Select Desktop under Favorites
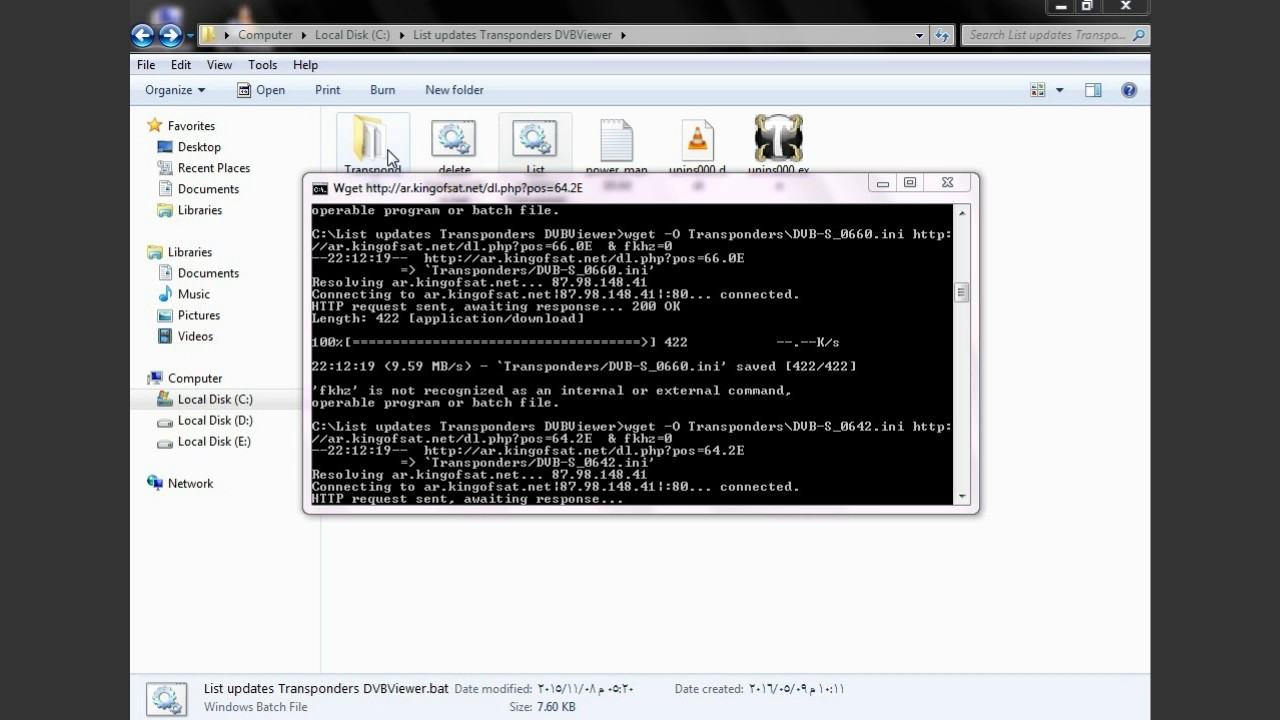The height and width of the screenshot is (720, 1280). pyautogui.click(x=199, y=147)
